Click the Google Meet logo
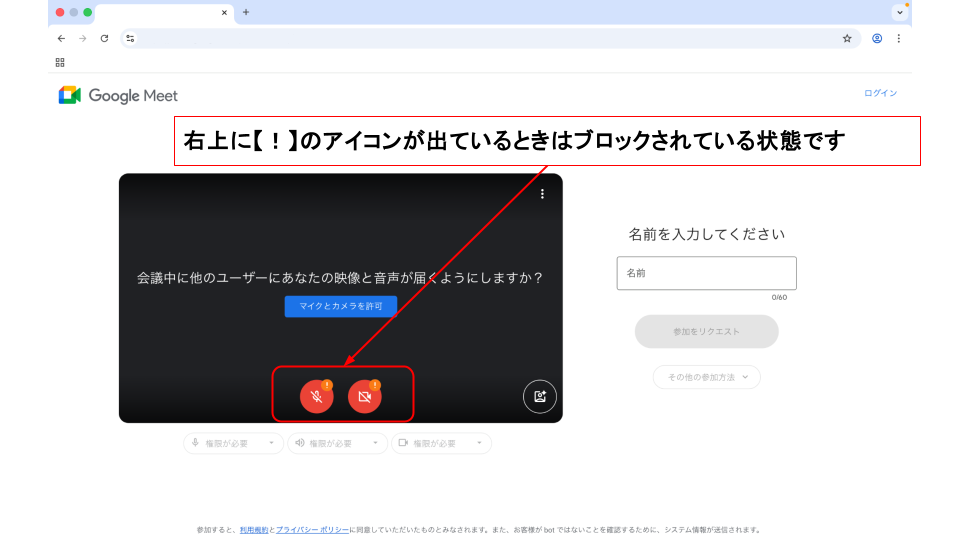 pyautogui.click(x=118, y=96)
